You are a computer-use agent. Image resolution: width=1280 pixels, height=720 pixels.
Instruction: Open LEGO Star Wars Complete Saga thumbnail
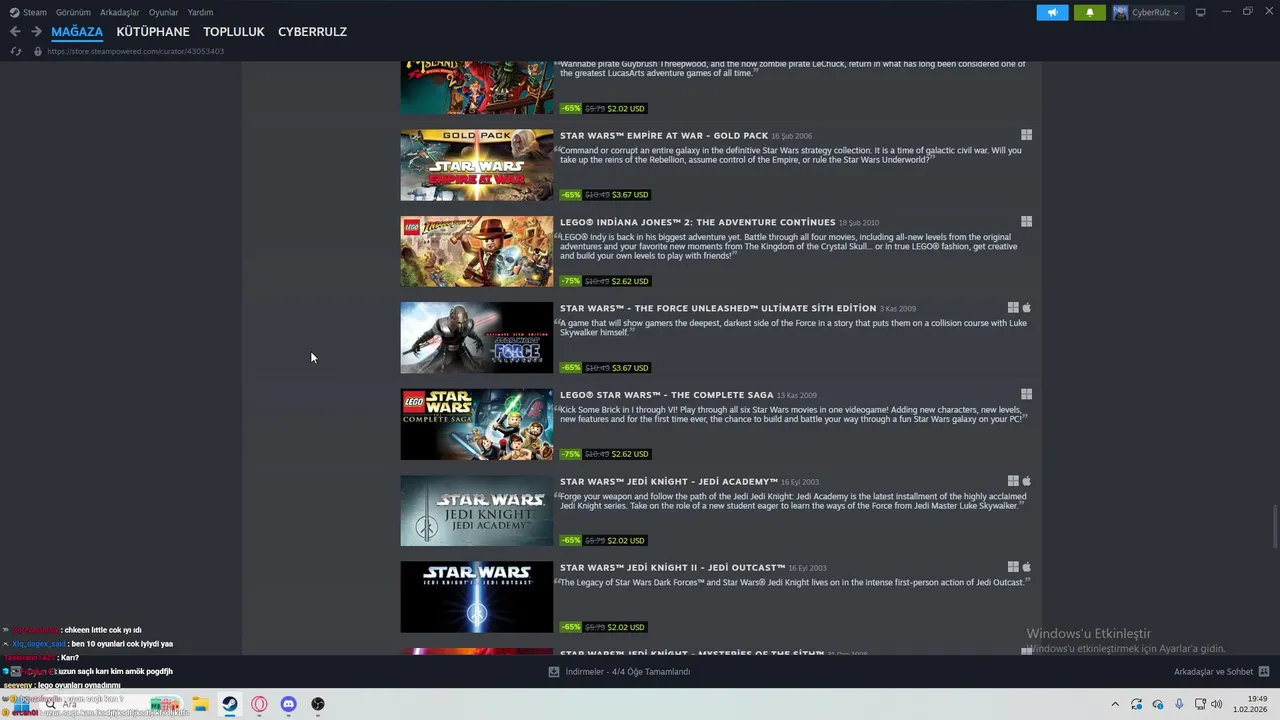pyautogui.click(x=476, y=424)
